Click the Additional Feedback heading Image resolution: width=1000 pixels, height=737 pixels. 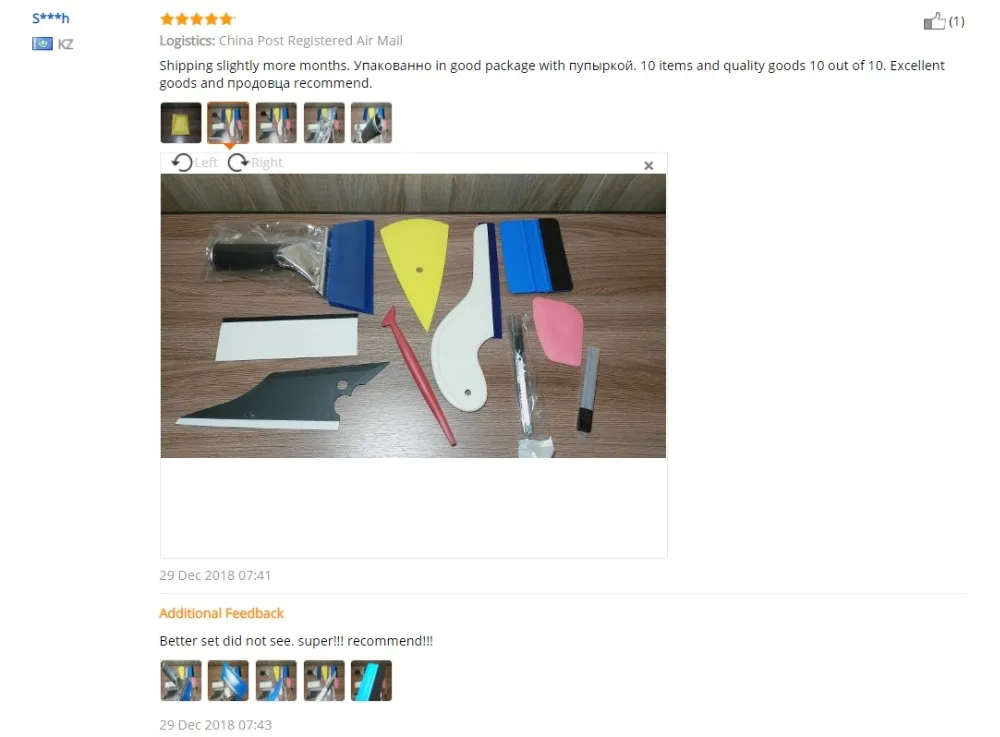[221, 613]
